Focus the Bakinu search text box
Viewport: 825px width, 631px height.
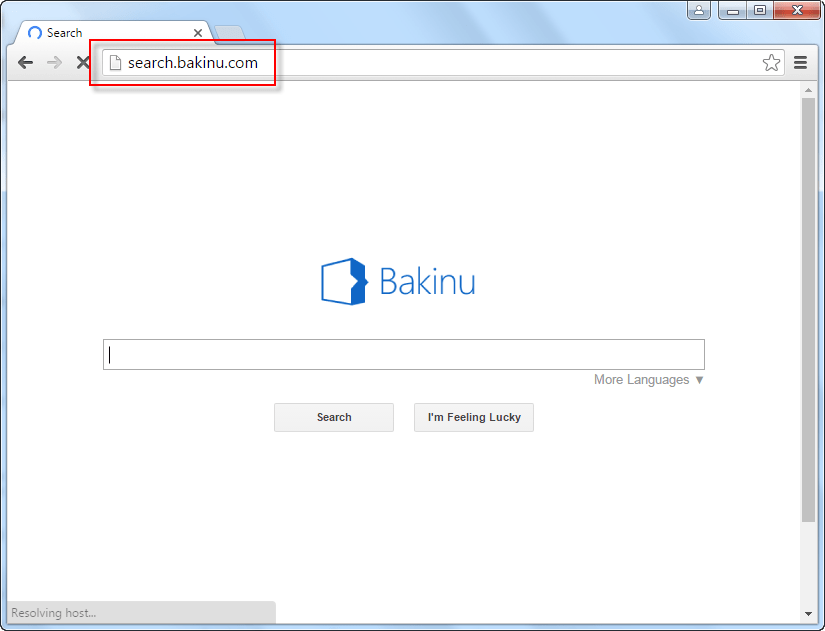tap(404, 355)
